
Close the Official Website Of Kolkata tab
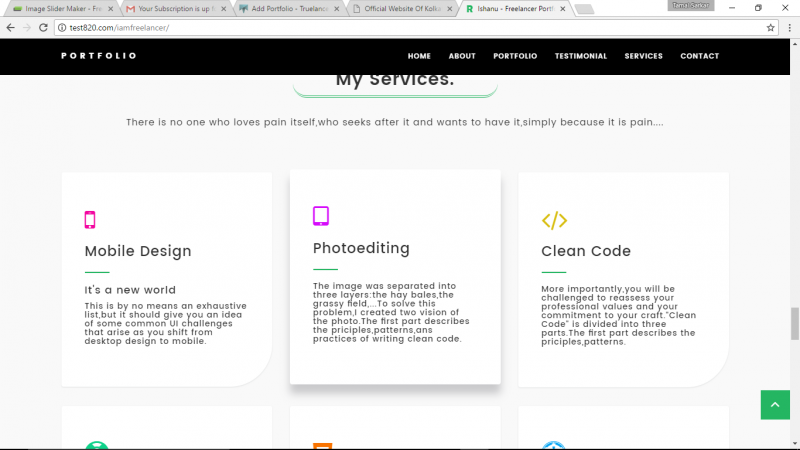tap(447, 8)
